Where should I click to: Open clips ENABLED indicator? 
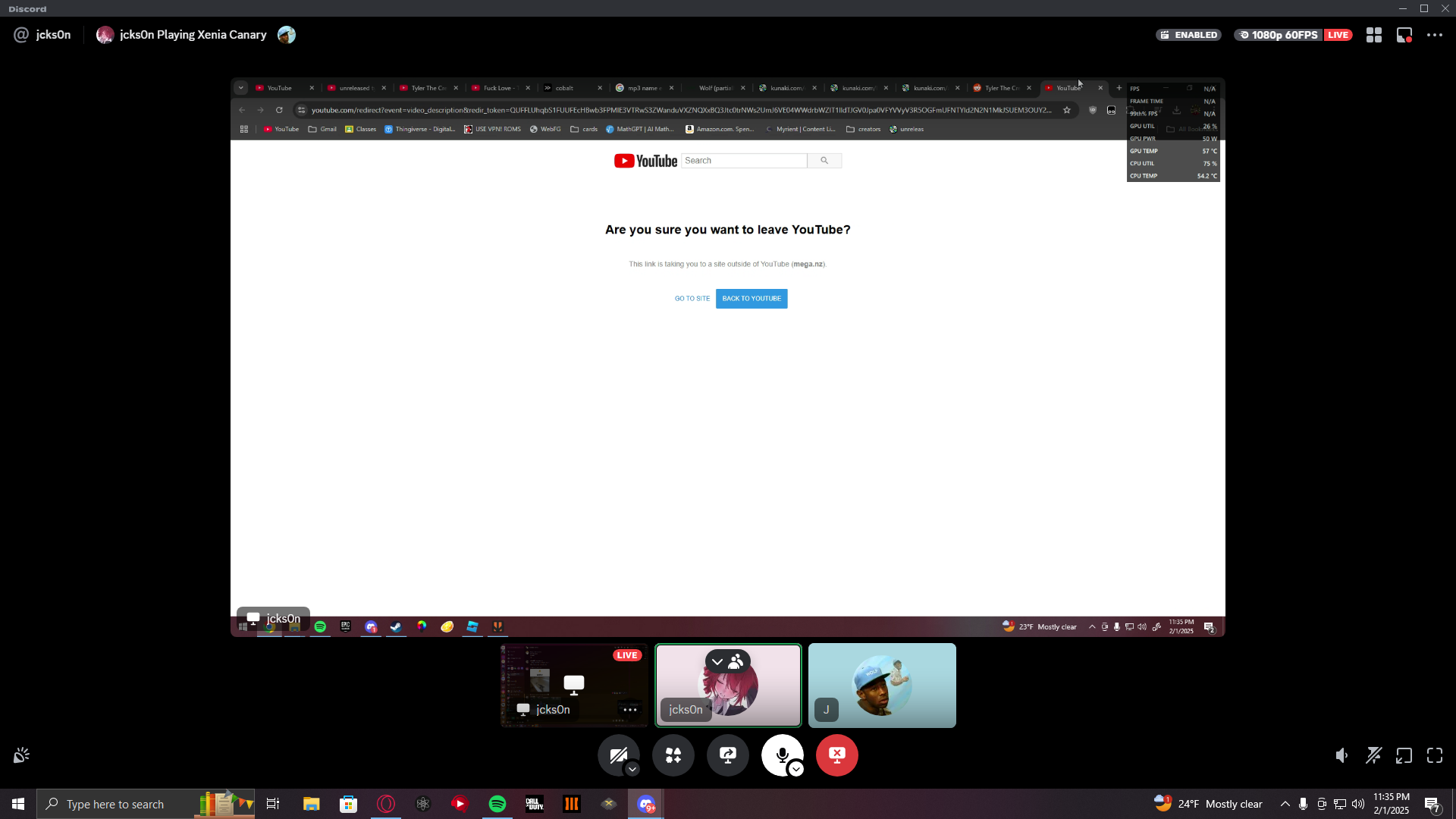(1188, 35)
